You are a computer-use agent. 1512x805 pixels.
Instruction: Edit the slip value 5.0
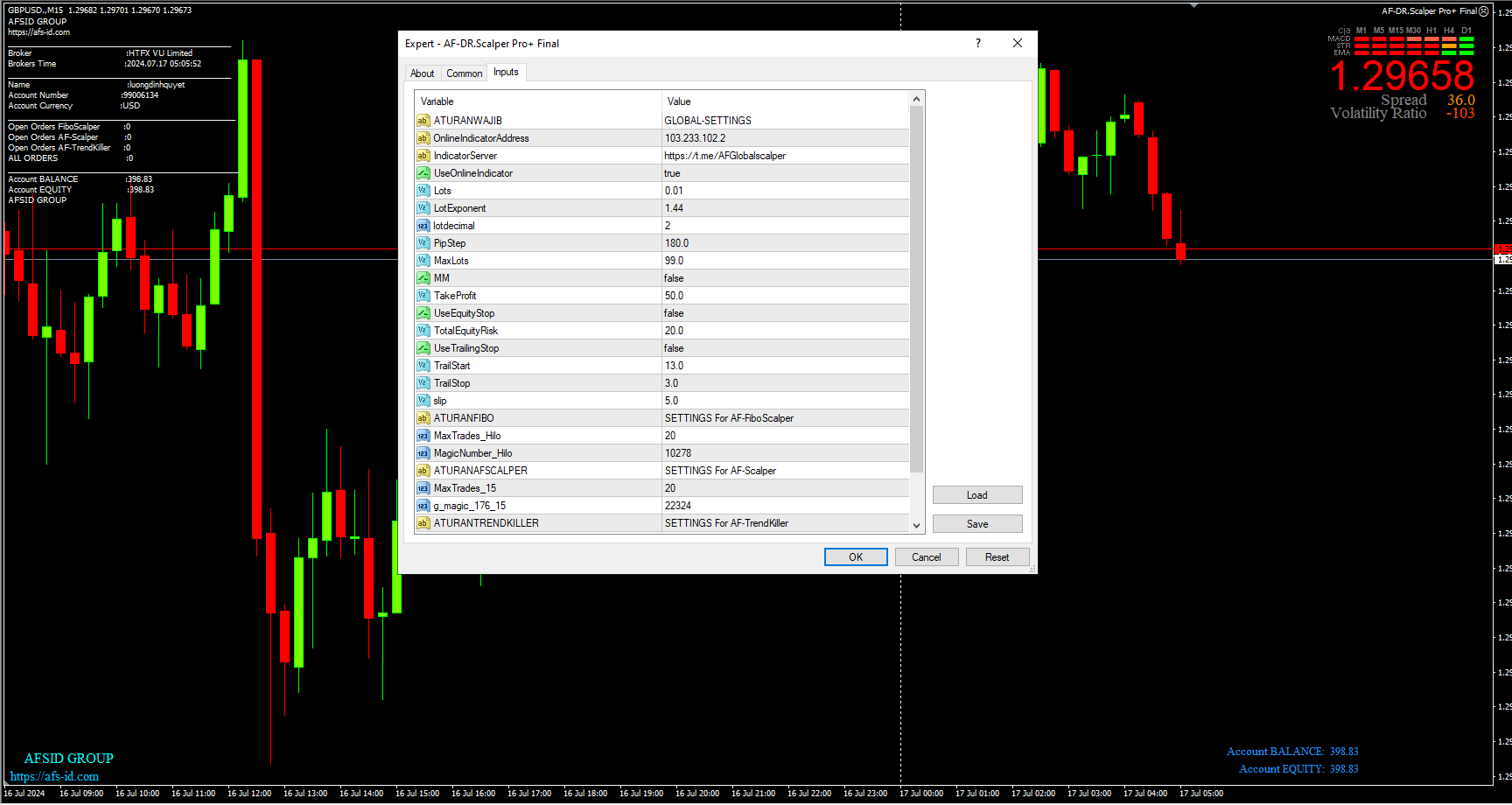(x=786, y=401)
